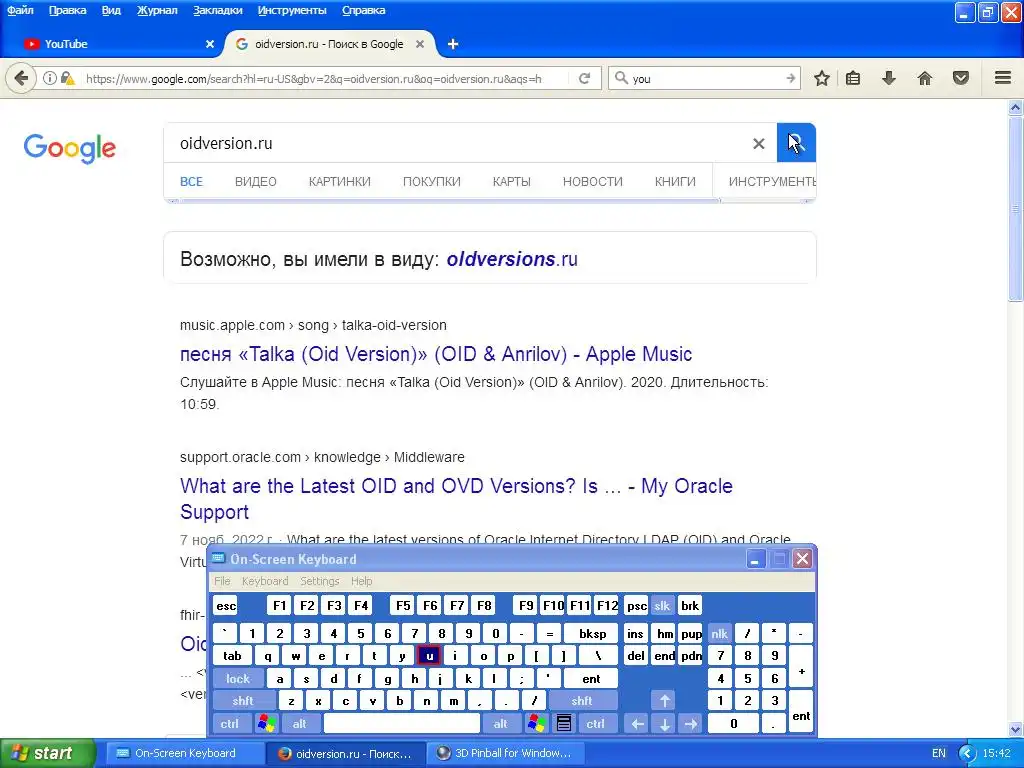Open the ИНСТРУМЕНТЫ search tools
Viewport: 1024px width, 768px height.
[772, 182]
